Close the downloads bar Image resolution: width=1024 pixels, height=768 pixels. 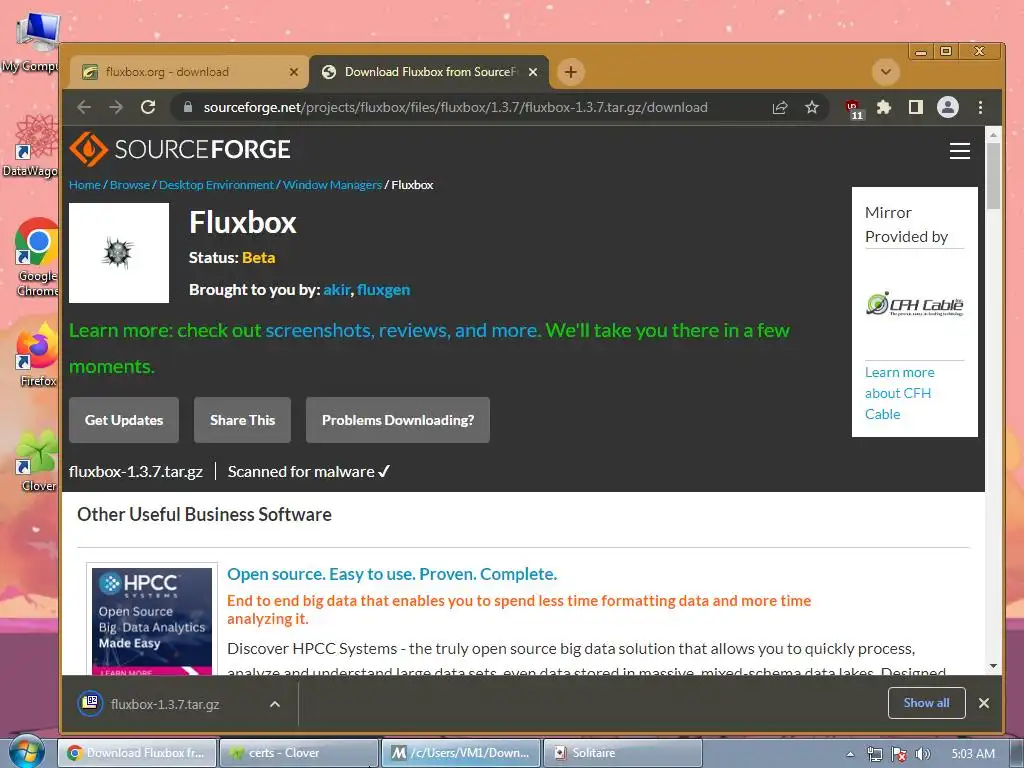[984, 703]
